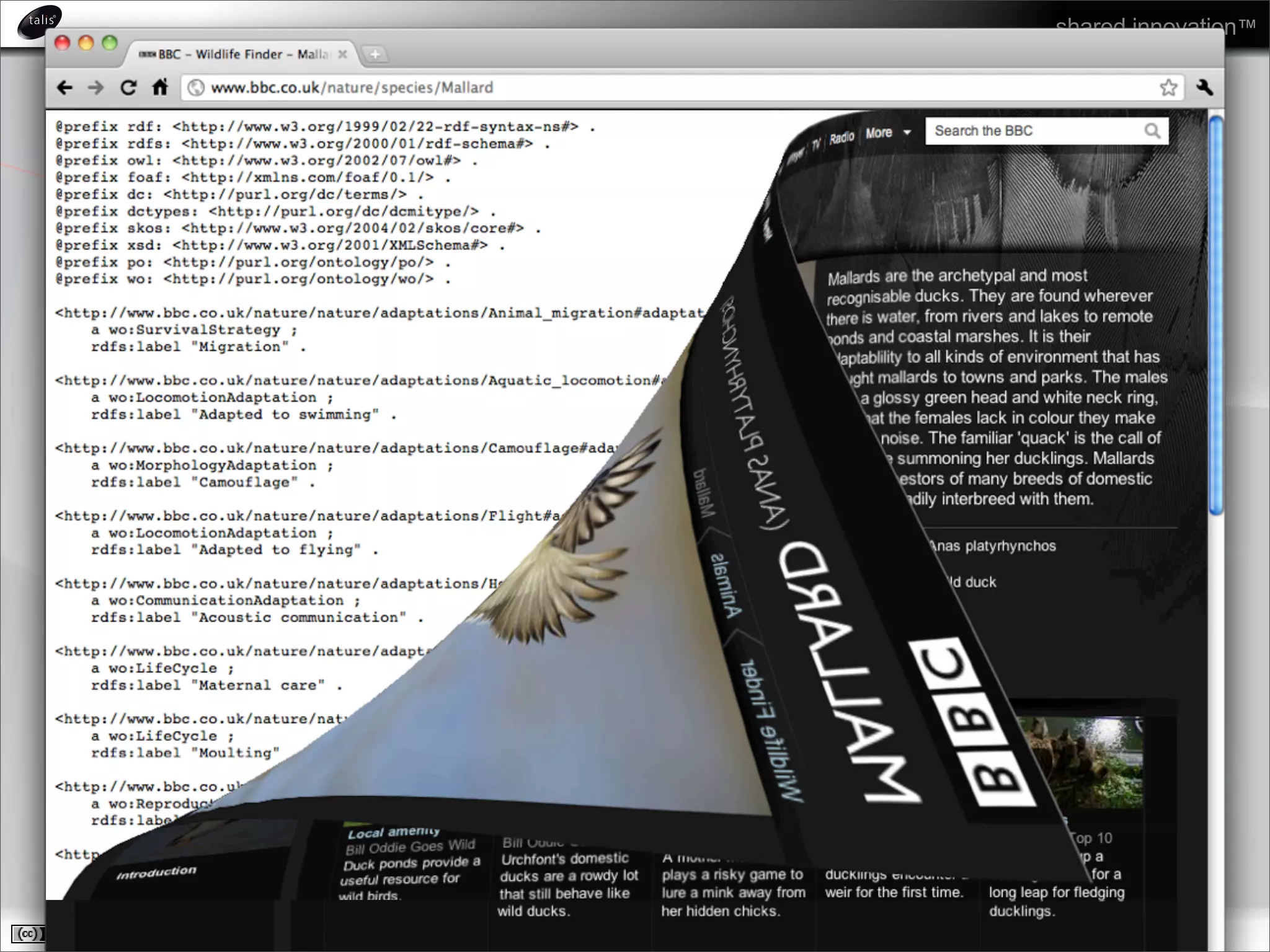
Task: Click the blue vertical scrollbar thumb
Action: pyautogui.click(x=1216, y=315)
